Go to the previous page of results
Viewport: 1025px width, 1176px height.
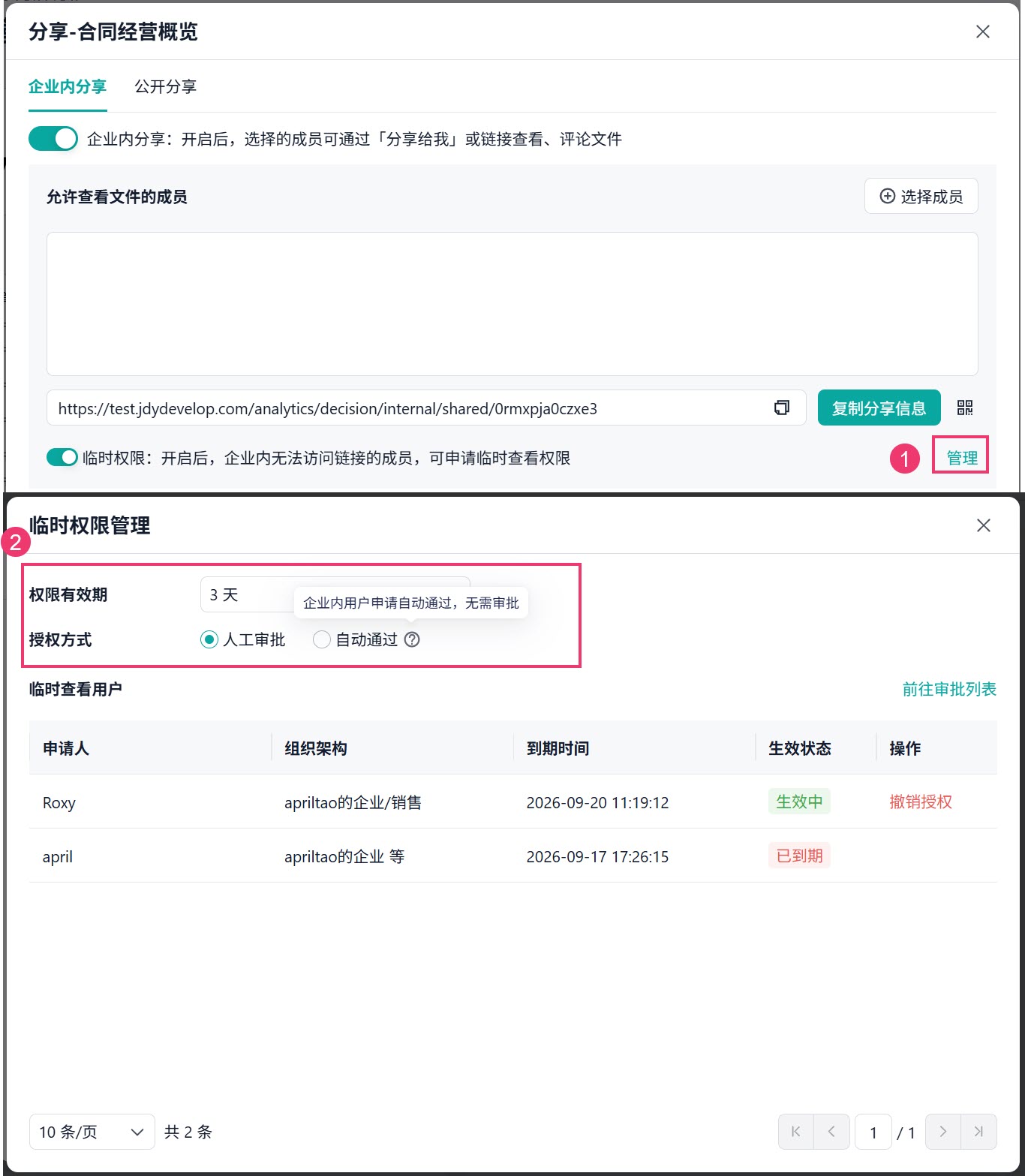coord(831,1132)
